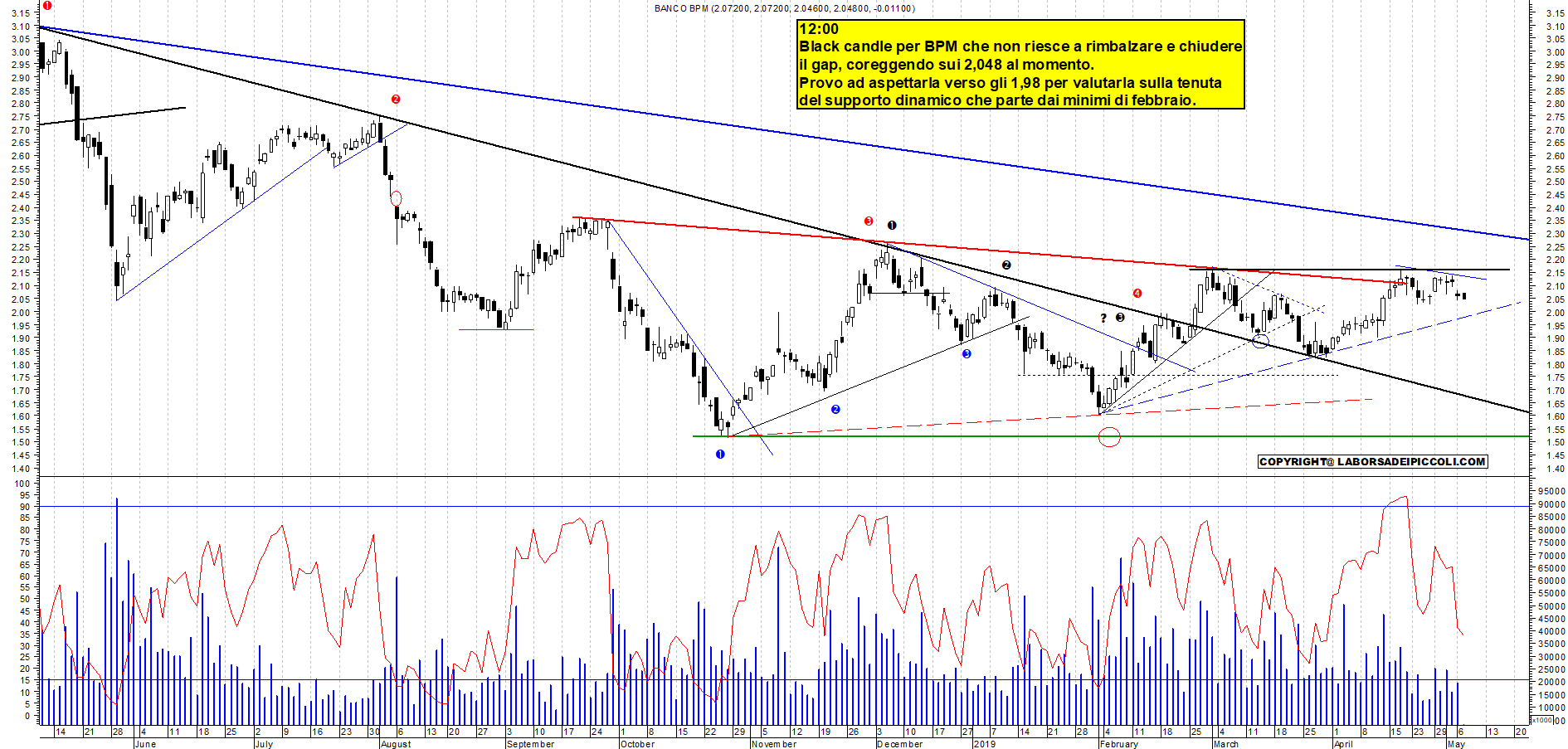Click the COPYRIGHT LABORSADEIPICCOLI.COM label
The width and height of the screenshot is (1568, 749).
pyautogui.click(x=1372, y=462)
